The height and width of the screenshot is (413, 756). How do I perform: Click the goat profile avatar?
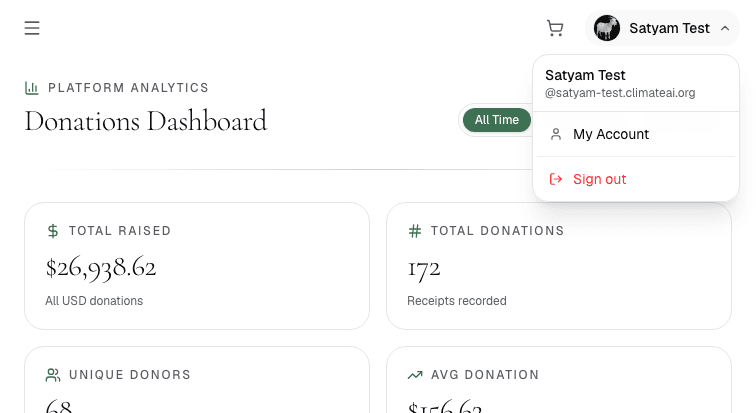(x=607, y=28)
